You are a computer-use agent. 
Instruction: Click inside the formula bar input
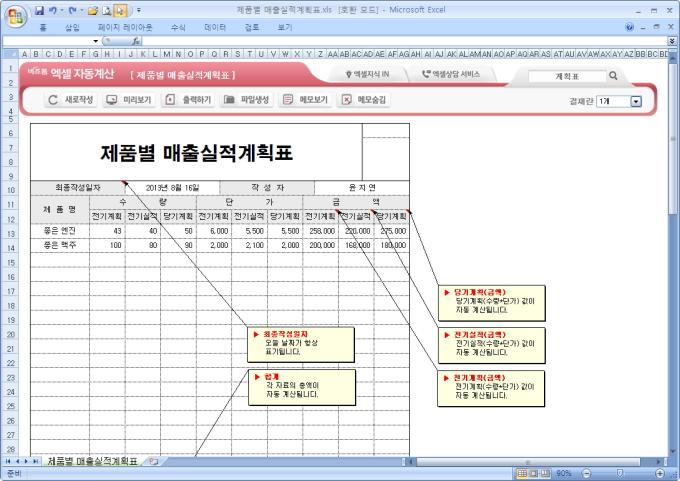tap(405, 41)
